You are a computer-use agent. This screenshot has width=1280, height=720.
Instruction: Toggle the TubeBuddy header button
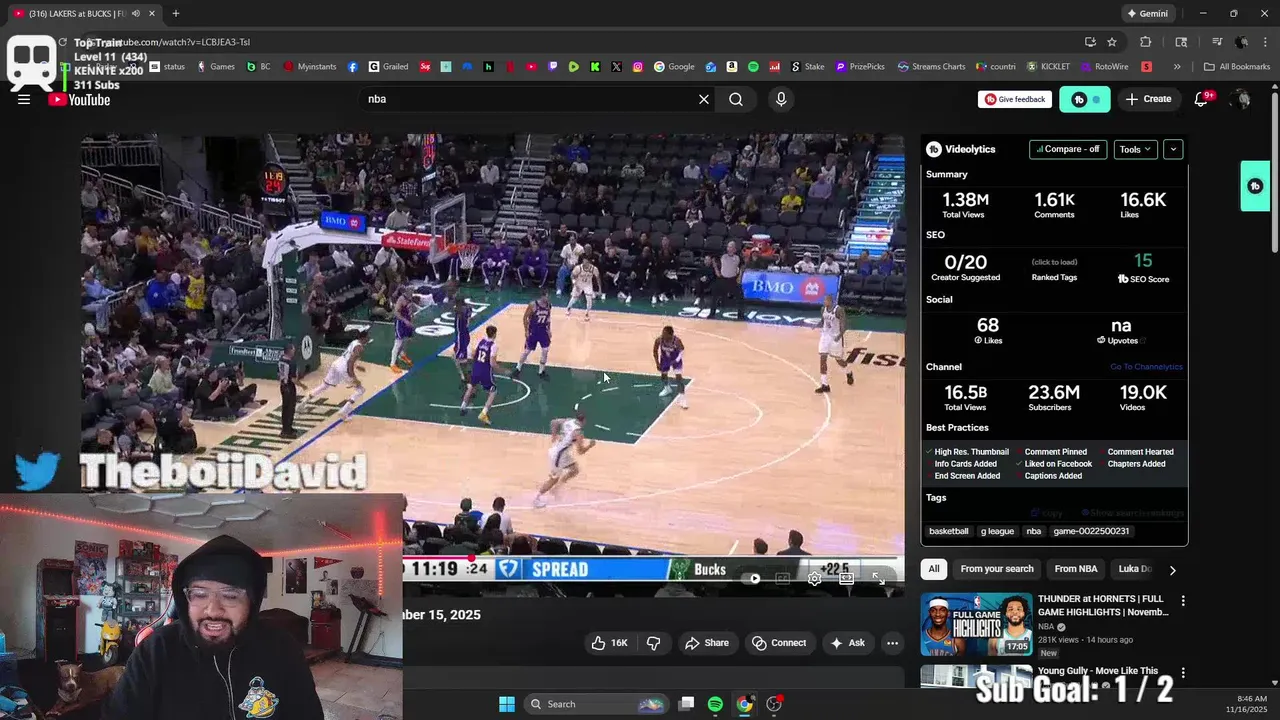coord(1085,99)
